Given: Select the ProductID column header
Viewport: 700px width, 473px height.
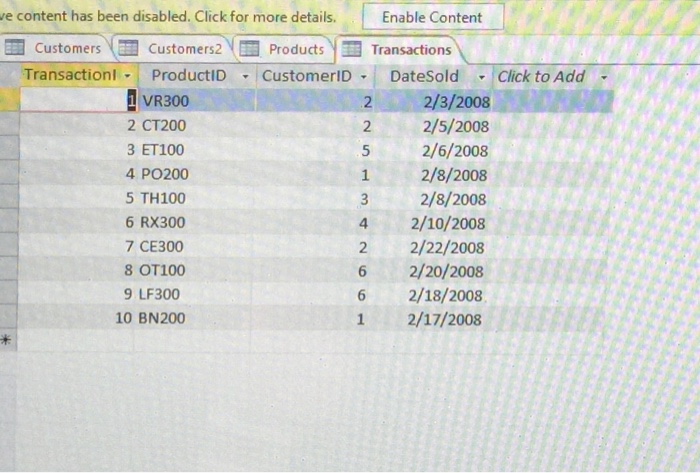Looking at the screenshot, I should point(197,76).
